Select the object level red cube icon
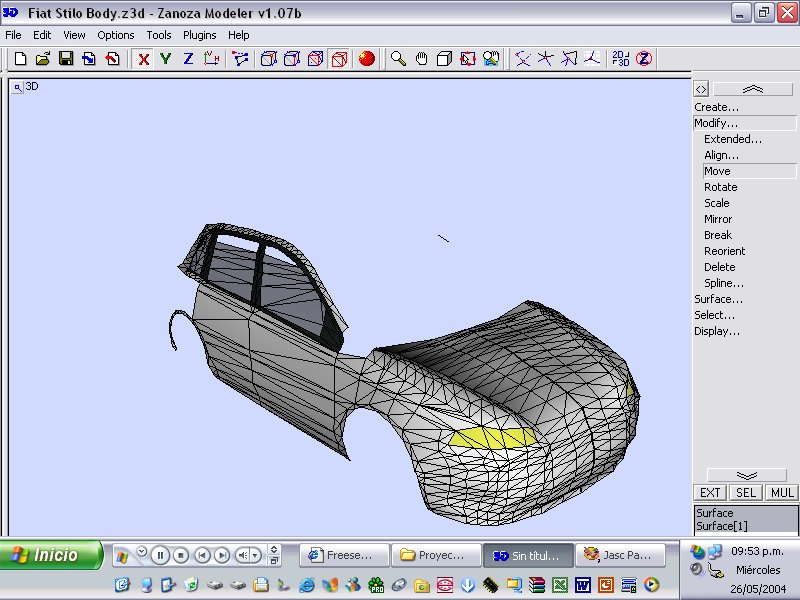Image resolution: width=800 pixels, height=600 pixels. click(339, 59)
